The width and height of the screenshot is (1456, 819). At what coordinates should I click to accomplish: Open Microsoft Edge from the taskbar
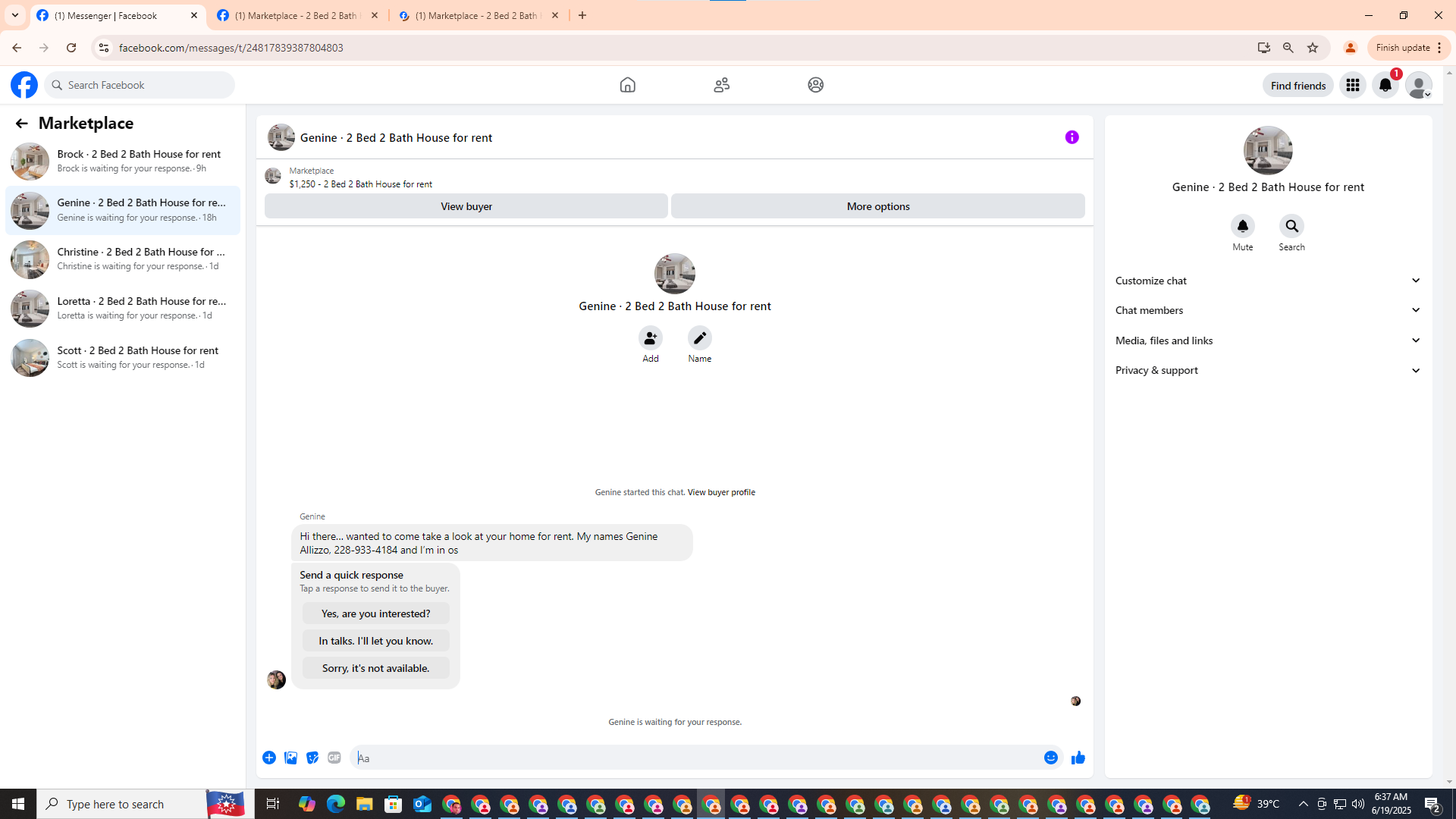tap(336, 804)
